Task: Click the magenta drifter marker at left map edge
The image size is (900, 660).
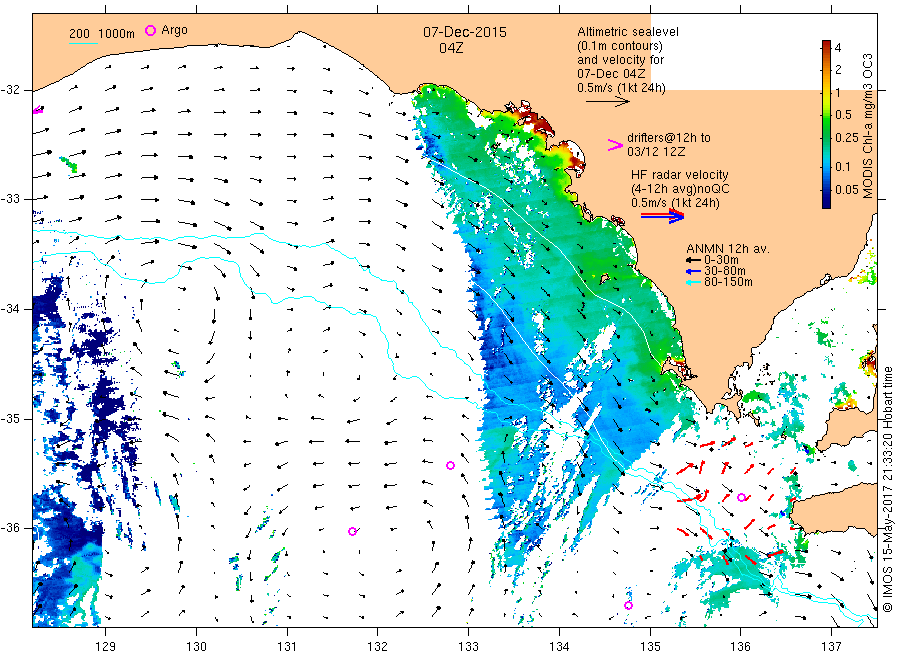Action: coord(38,110)
